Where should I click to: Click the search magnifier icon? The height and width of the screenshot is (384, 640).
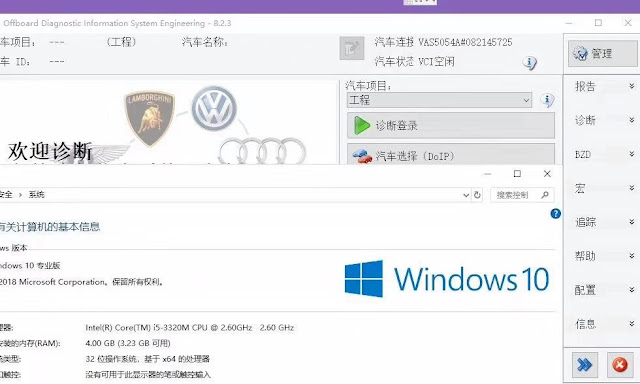point(544,195)
